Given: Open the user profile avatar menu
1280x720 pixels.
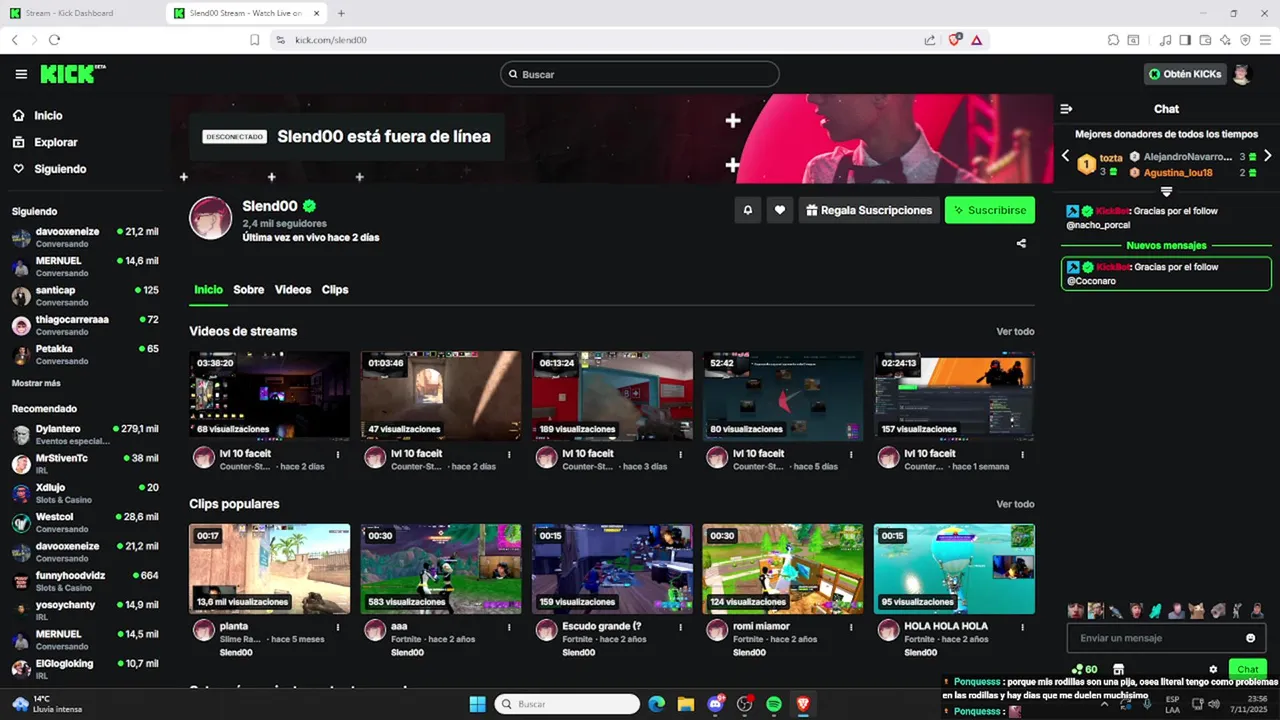Looking at the screenshot, I should tap(1241, 74).
